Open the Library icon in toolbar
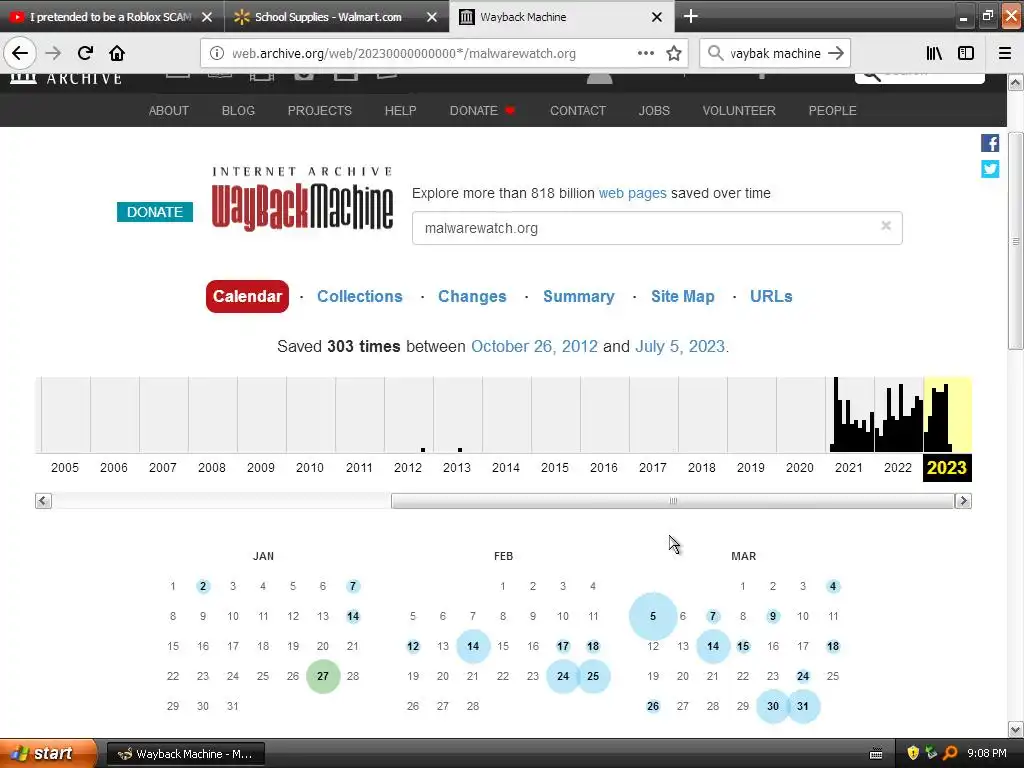Screen dimensions: 1024x768 click(x=934, y=54)
